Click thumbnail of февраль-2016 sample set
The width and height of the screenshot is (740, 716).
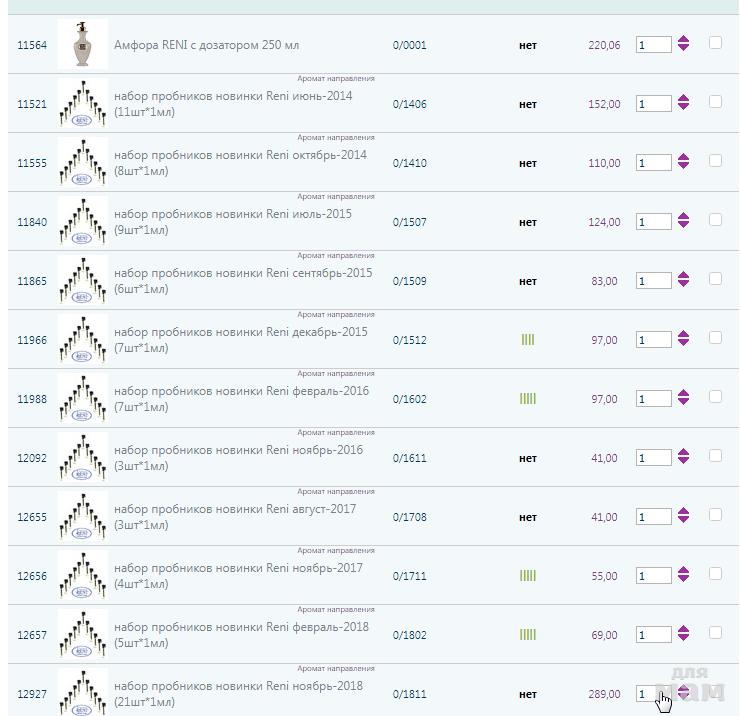point(82,399)
